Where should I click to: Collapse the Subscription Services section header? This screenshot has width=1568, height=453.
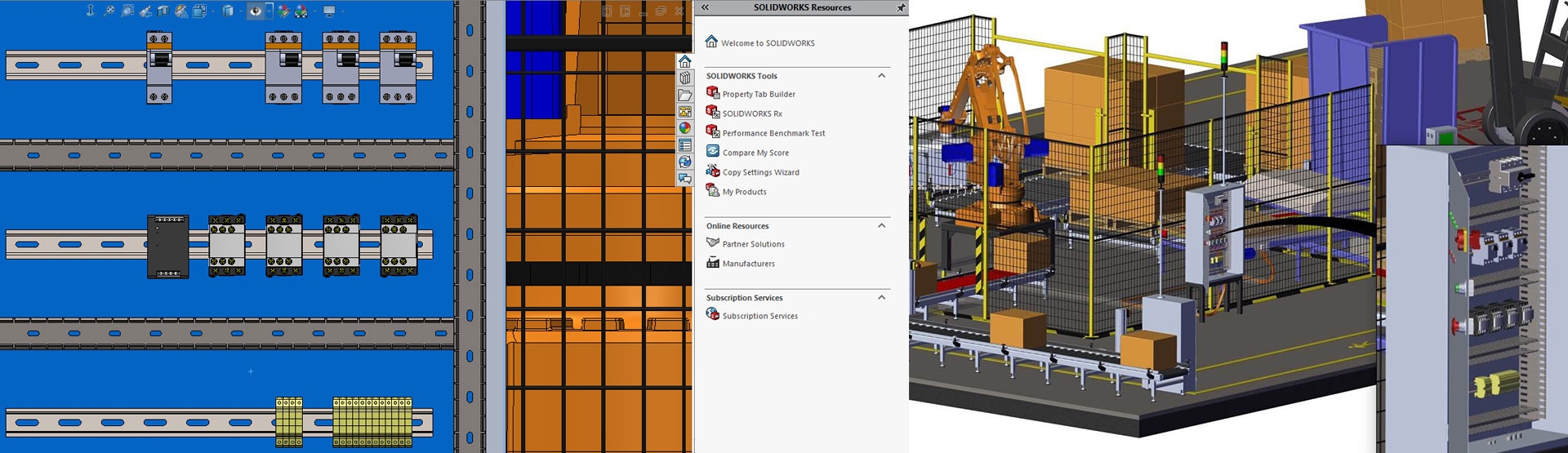pyautogui.click(x=881, y=298)
